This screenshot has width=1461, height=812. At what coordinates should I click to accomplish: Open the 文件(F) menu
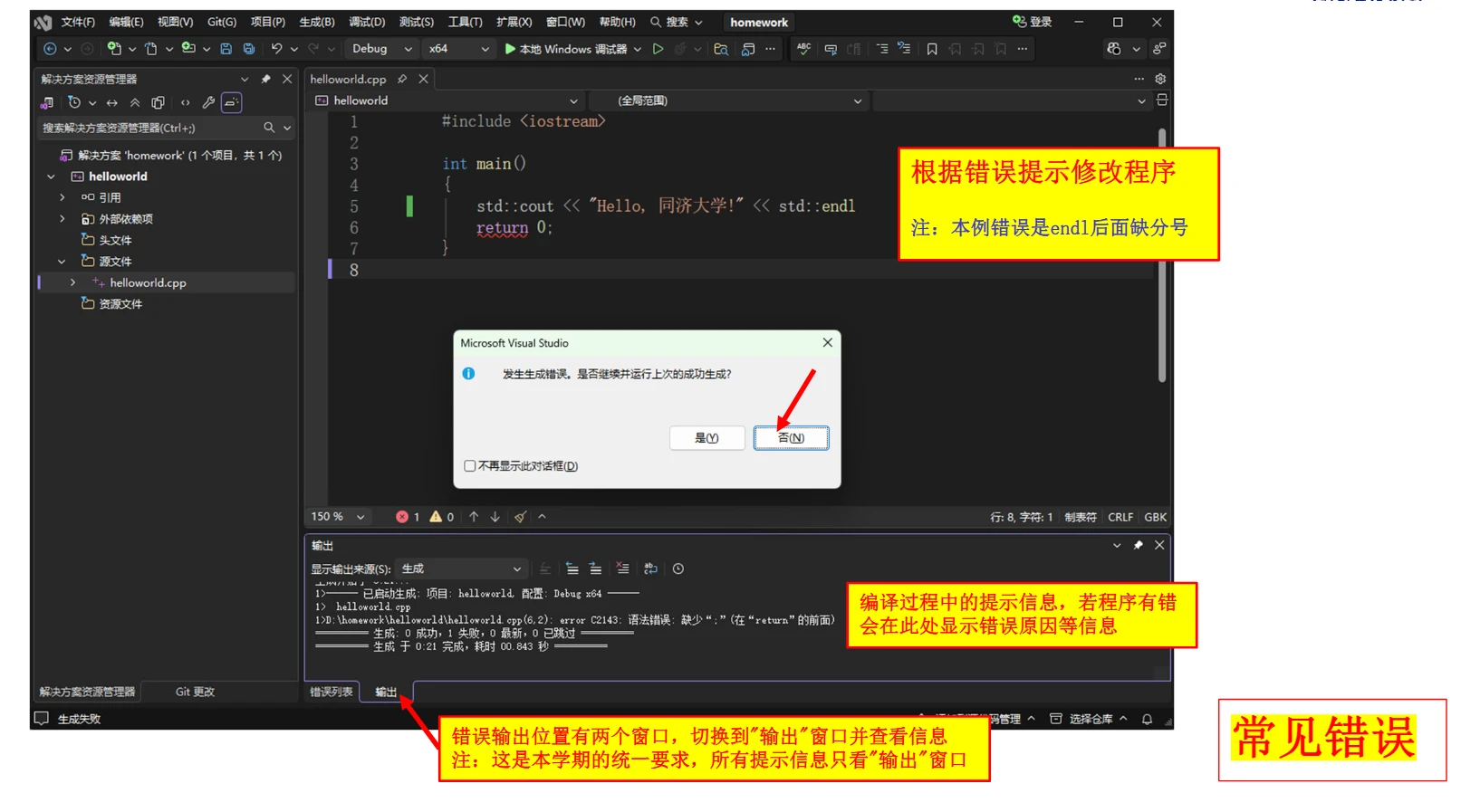point(78,22)
